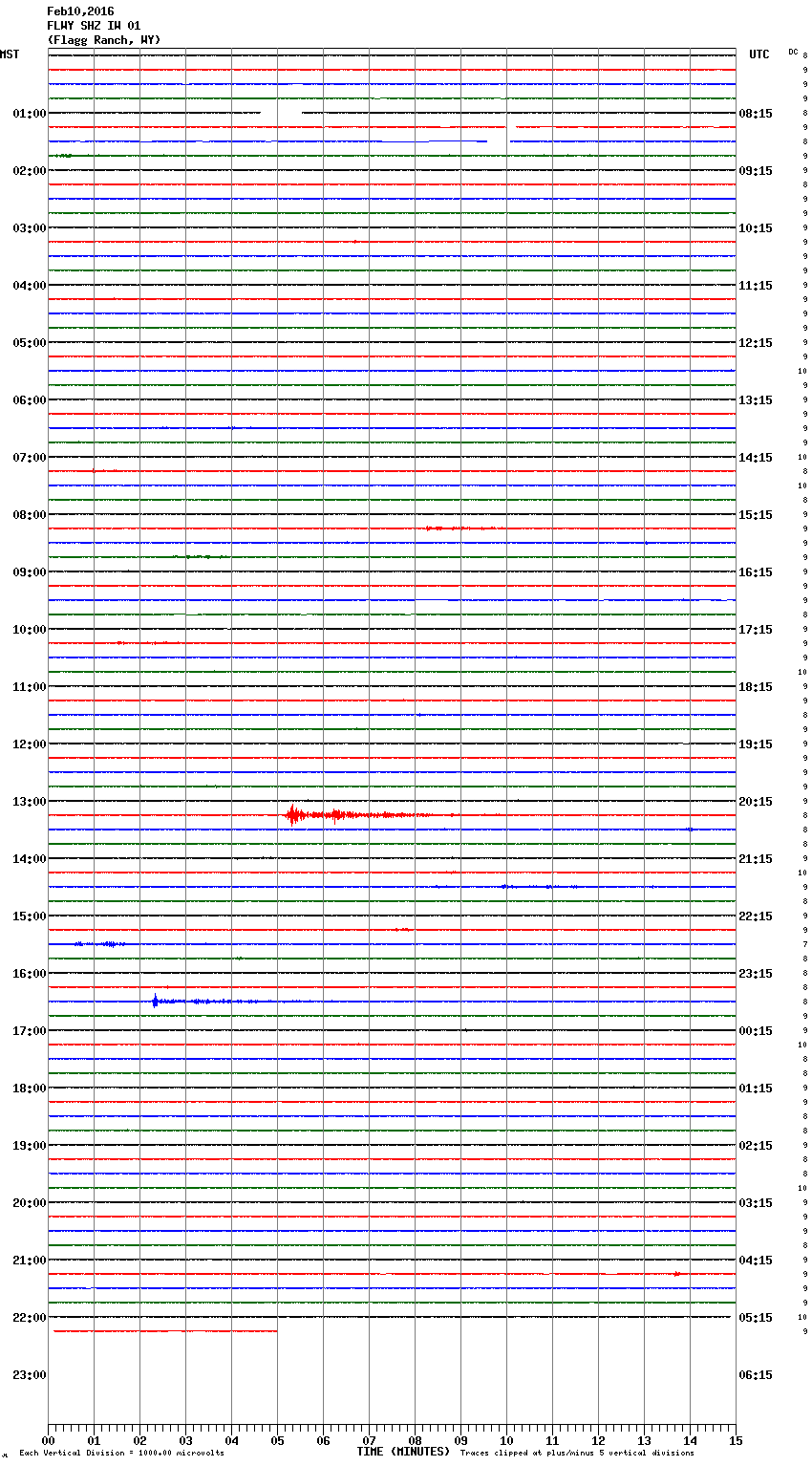Screen dimensions: 812x1466
Task: Click the 10:15 UTC time label
Action: pos(756,228)
